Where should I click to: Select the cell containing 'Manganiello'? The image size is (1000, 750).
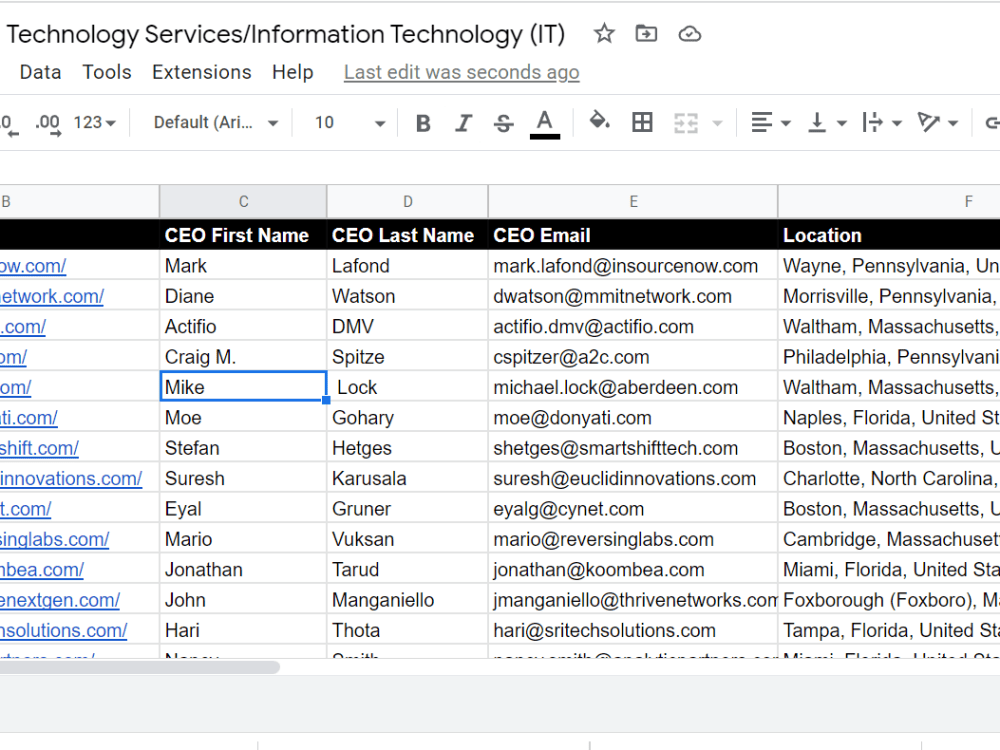click(408, 600)
